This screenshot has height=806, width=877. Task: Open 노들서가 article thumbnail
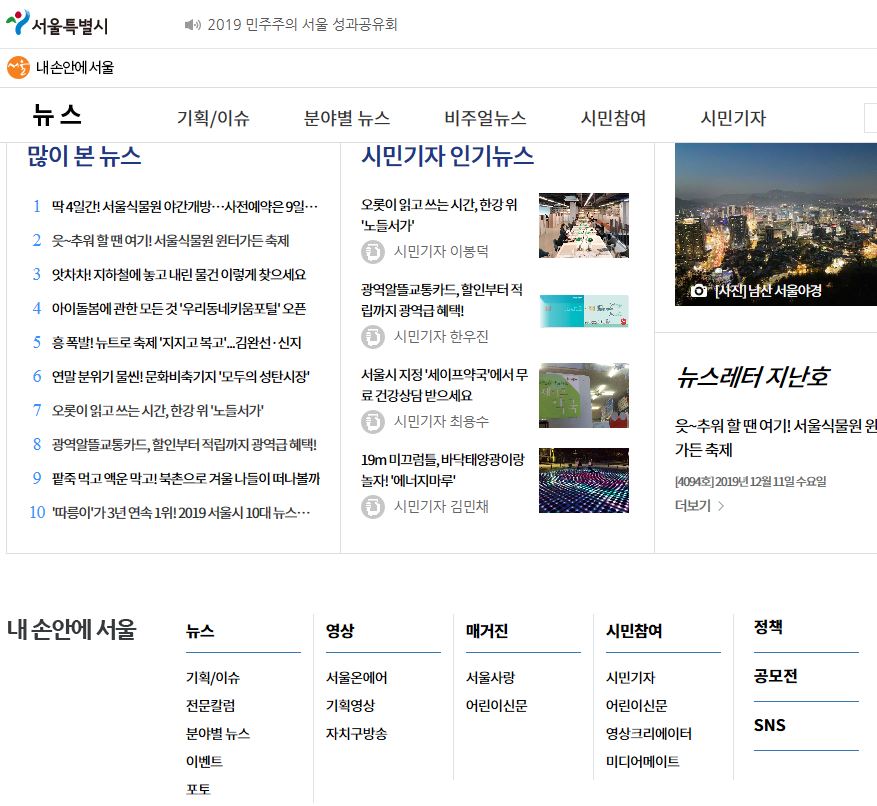point(583,225)
